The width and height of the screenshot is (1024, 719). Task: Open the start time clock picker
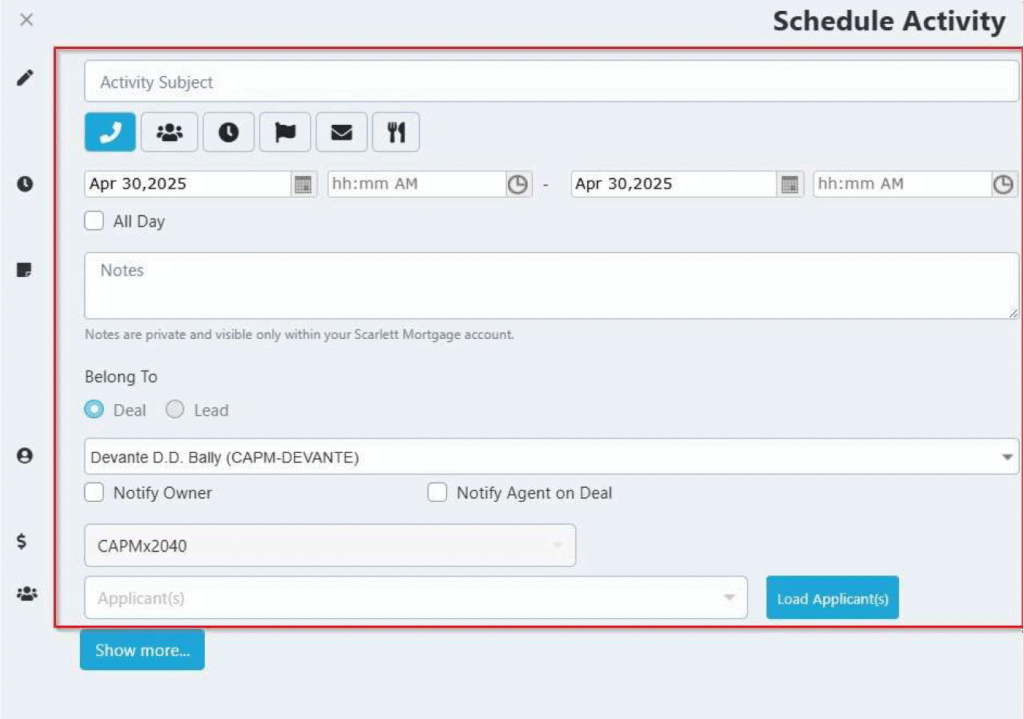point(518,184)
